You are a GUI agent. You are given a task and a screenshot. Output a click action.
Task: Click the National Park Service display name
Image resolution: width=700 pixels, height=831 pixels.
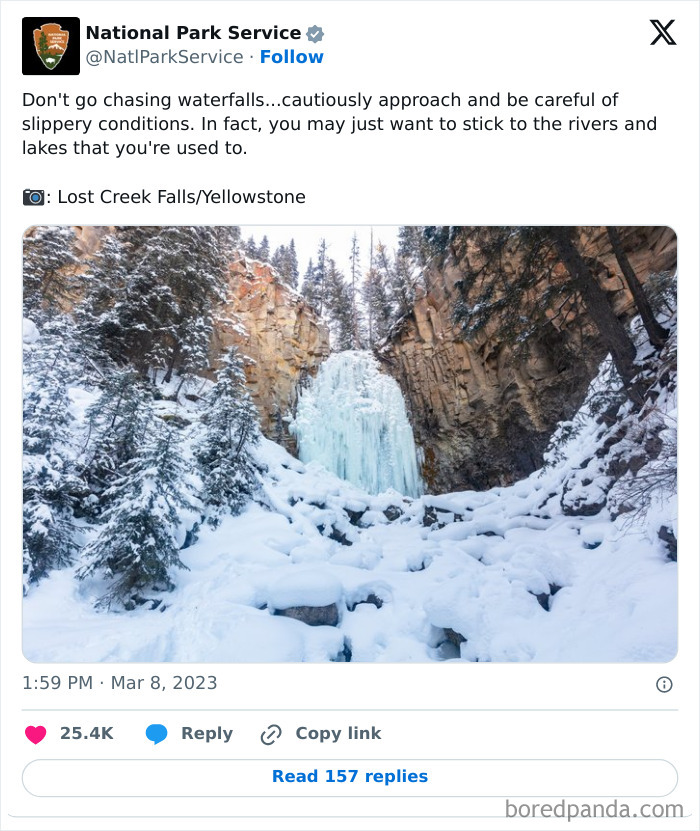(x=191, y=32)
